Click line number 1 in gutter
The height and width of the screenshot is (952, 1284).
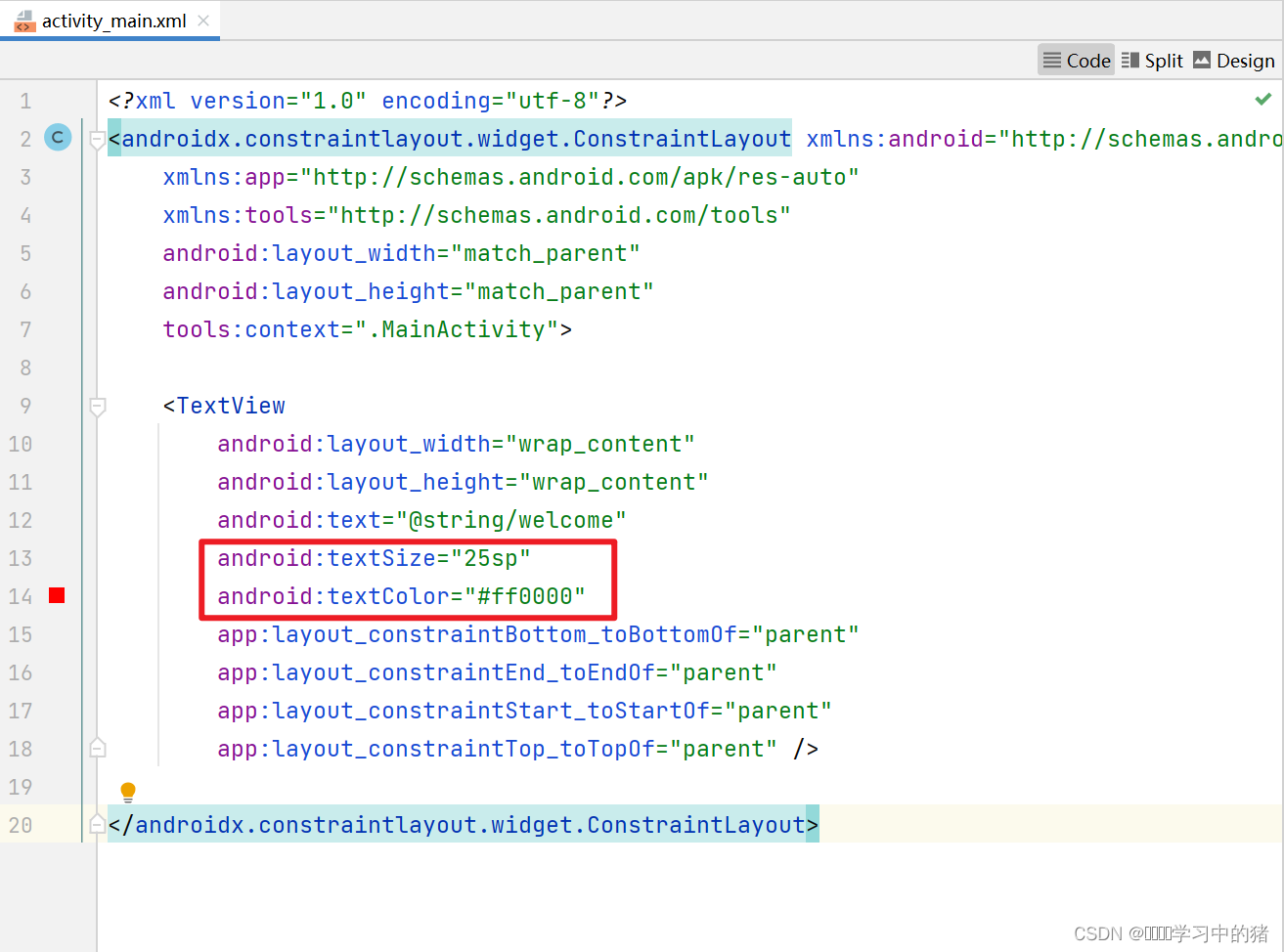[x=25, y=101]
